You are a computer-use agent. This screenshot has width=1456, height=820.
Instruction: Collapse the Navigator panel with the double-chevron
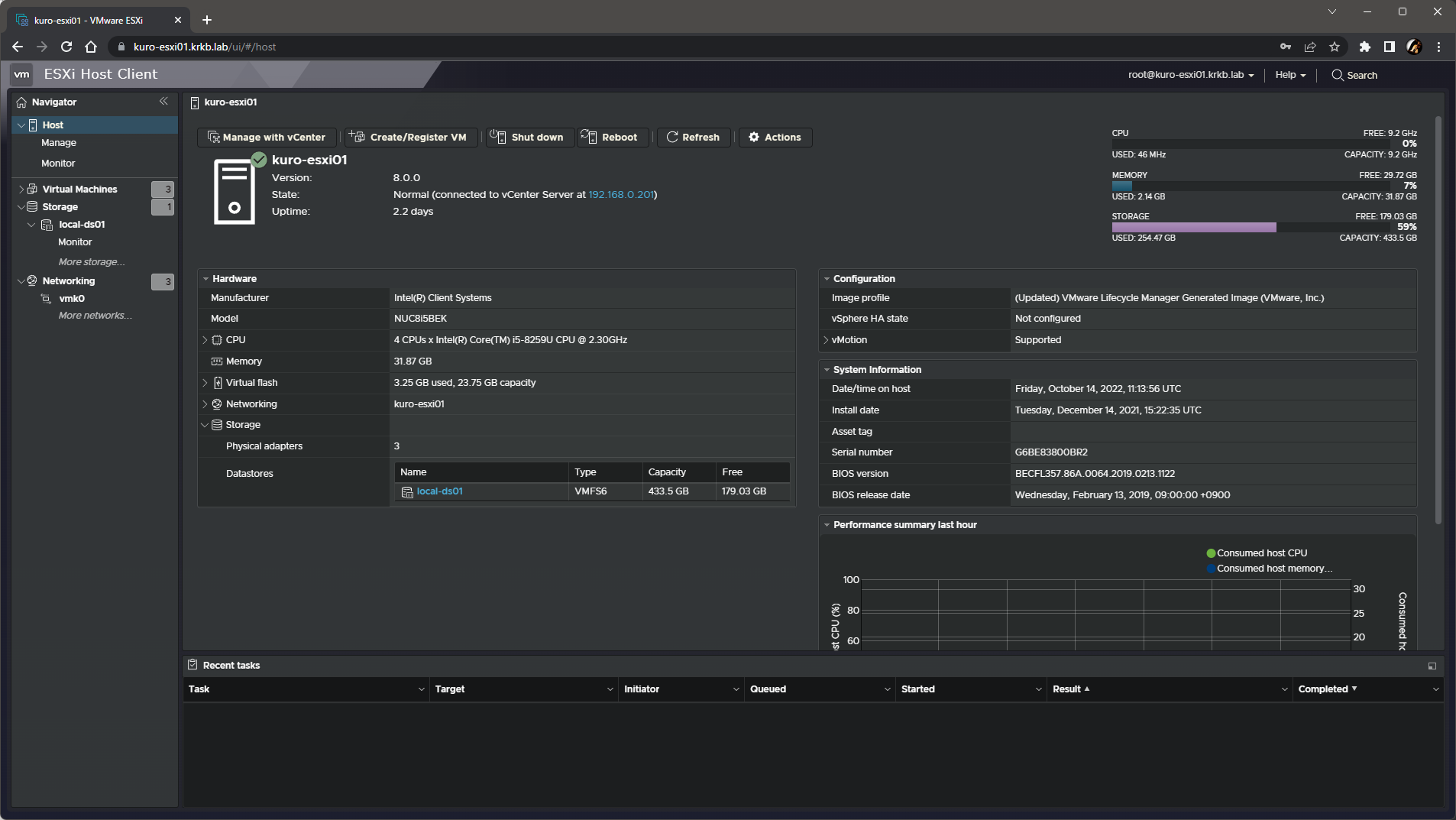(x=163, y=101)
